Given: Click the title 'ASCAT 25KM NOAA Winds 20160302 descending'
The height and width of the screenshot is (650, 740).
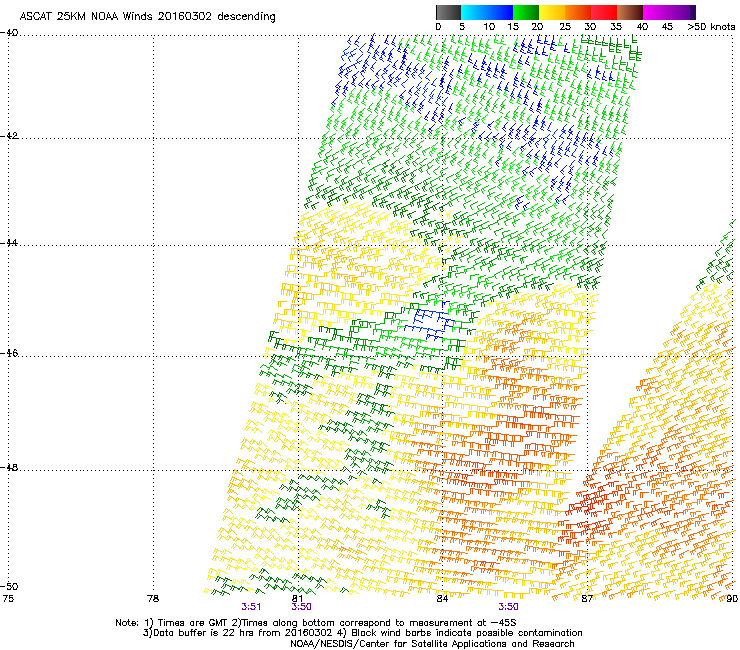Looking at the screenshot, I should pyautogui.click(x=147, y=17).
